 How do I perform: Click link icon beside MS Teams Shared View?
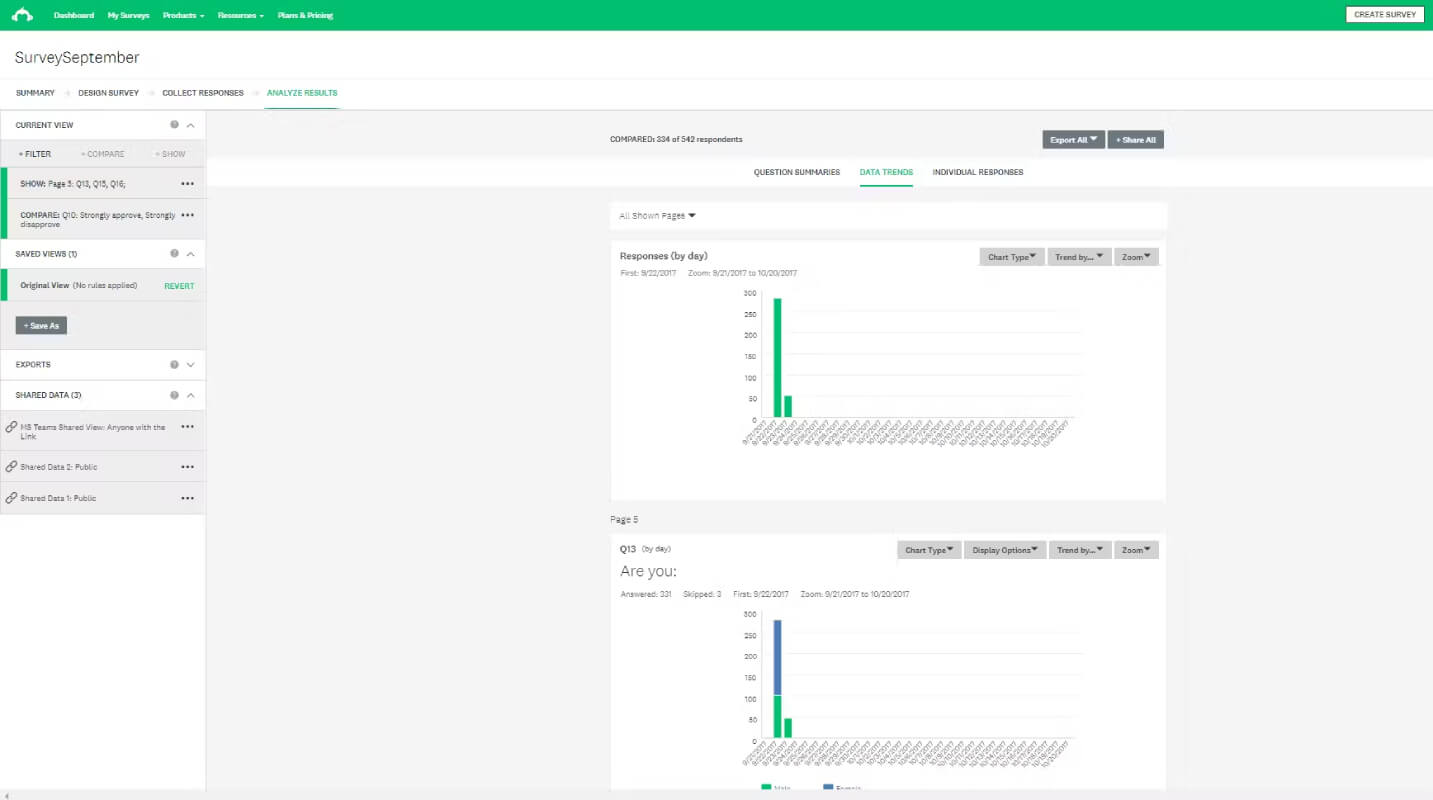coord(11,427)
